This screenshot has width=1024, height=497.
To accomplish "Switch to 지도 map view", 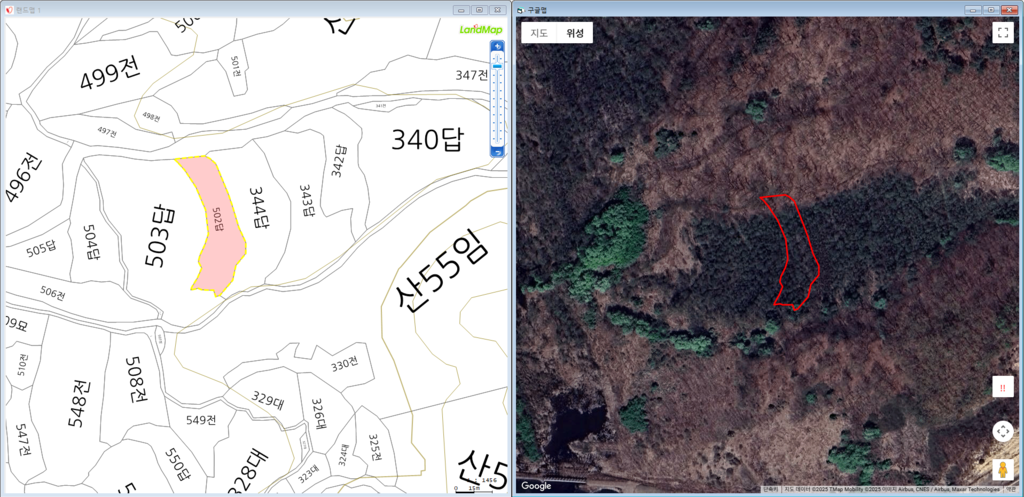I will 539,33.
